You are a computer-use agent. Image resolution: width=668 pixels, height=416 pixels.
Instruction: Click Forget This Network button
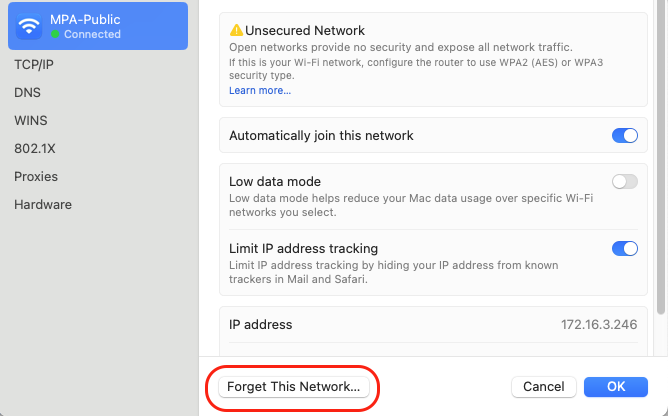[x=294, y=386]
